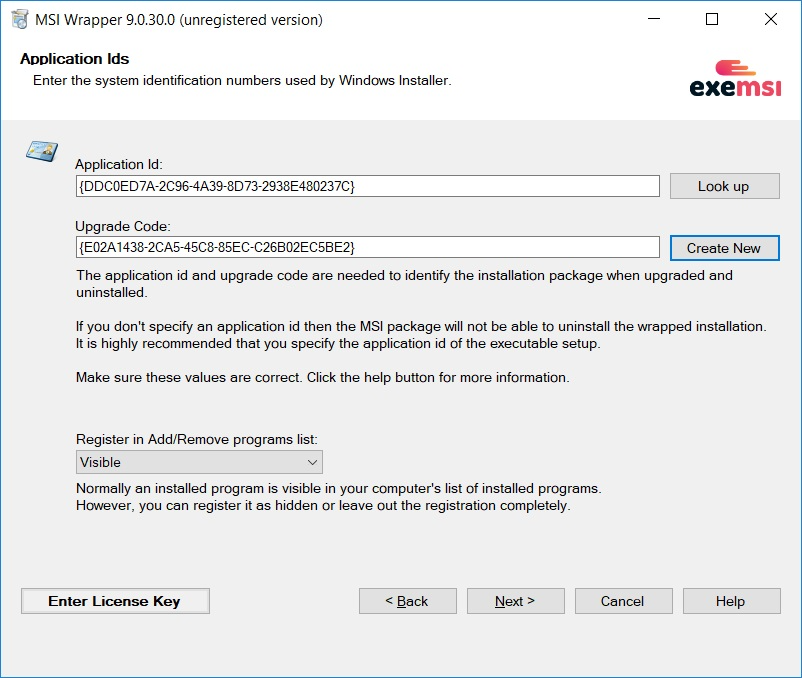Screen dimensions: 802x678
Task: Click Create New to generate an Upgrade Code
Action: (x=724, y=247)
